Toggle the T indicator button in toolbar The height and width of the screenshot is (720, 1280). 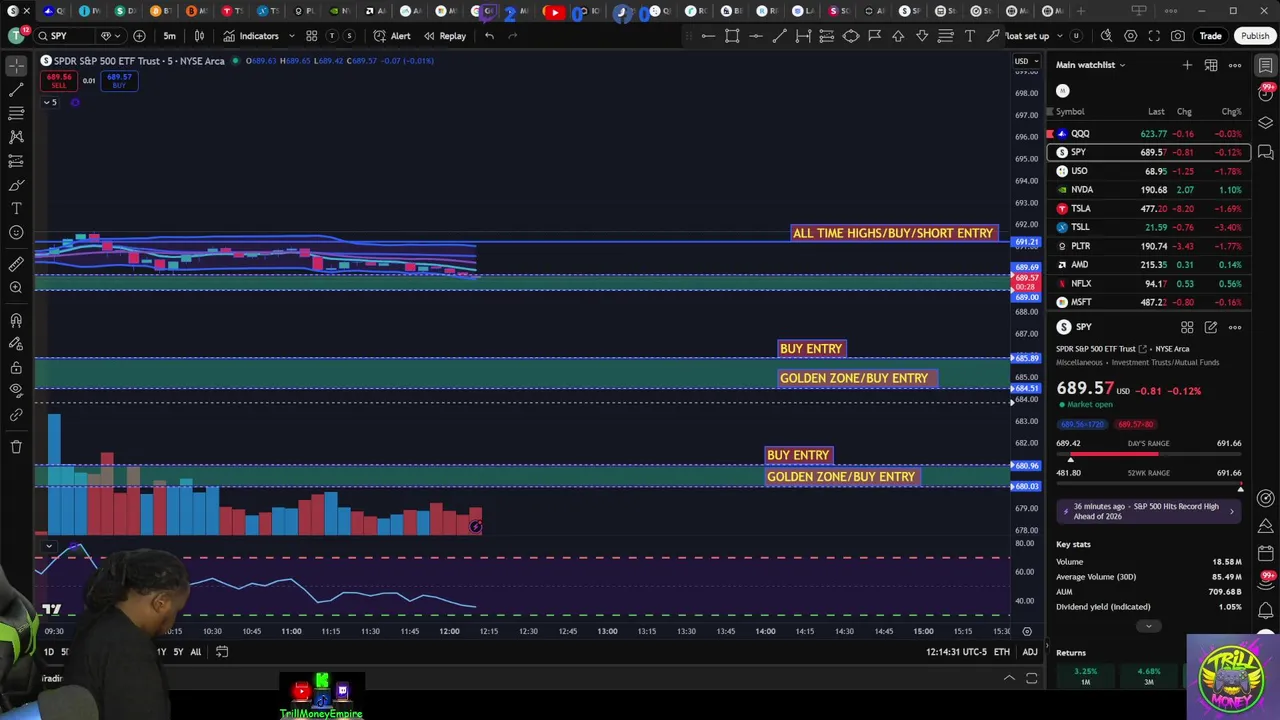[331, 36]
